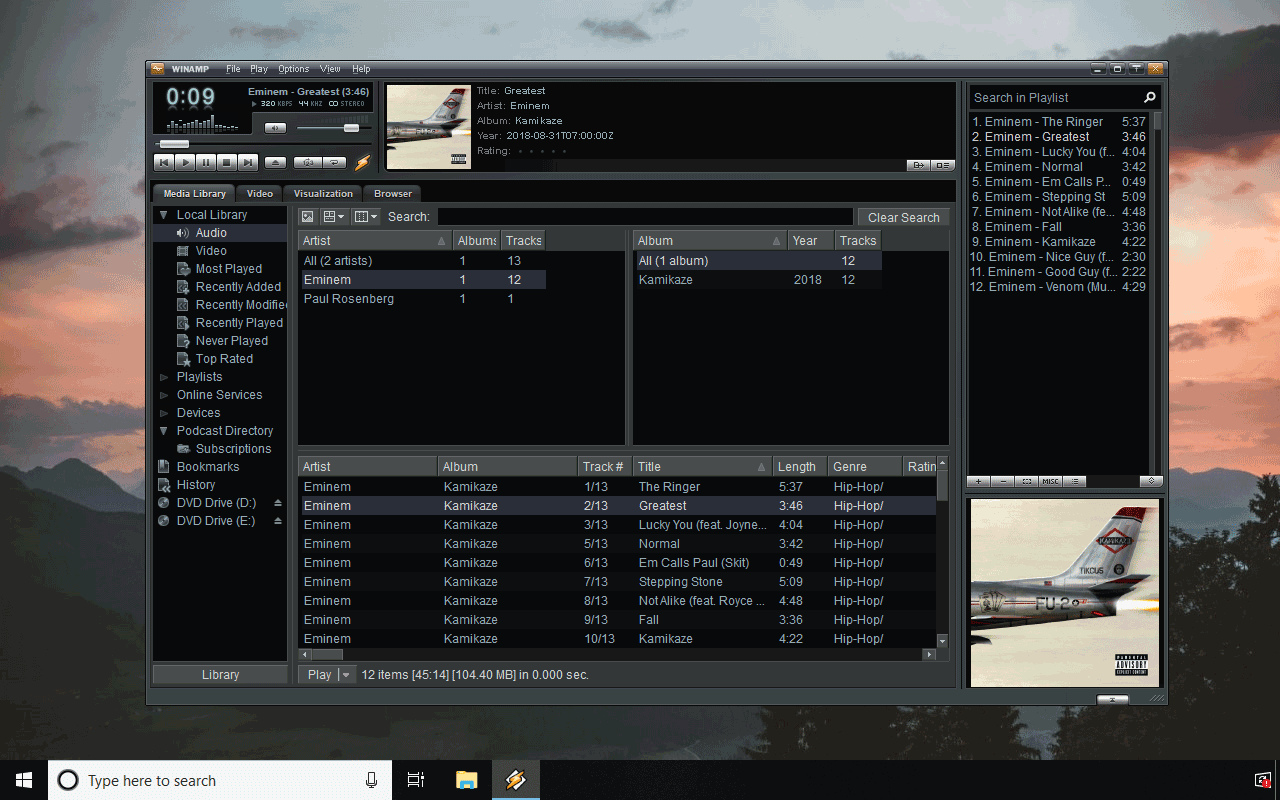Click the Play button in the library

pos(319,675)
